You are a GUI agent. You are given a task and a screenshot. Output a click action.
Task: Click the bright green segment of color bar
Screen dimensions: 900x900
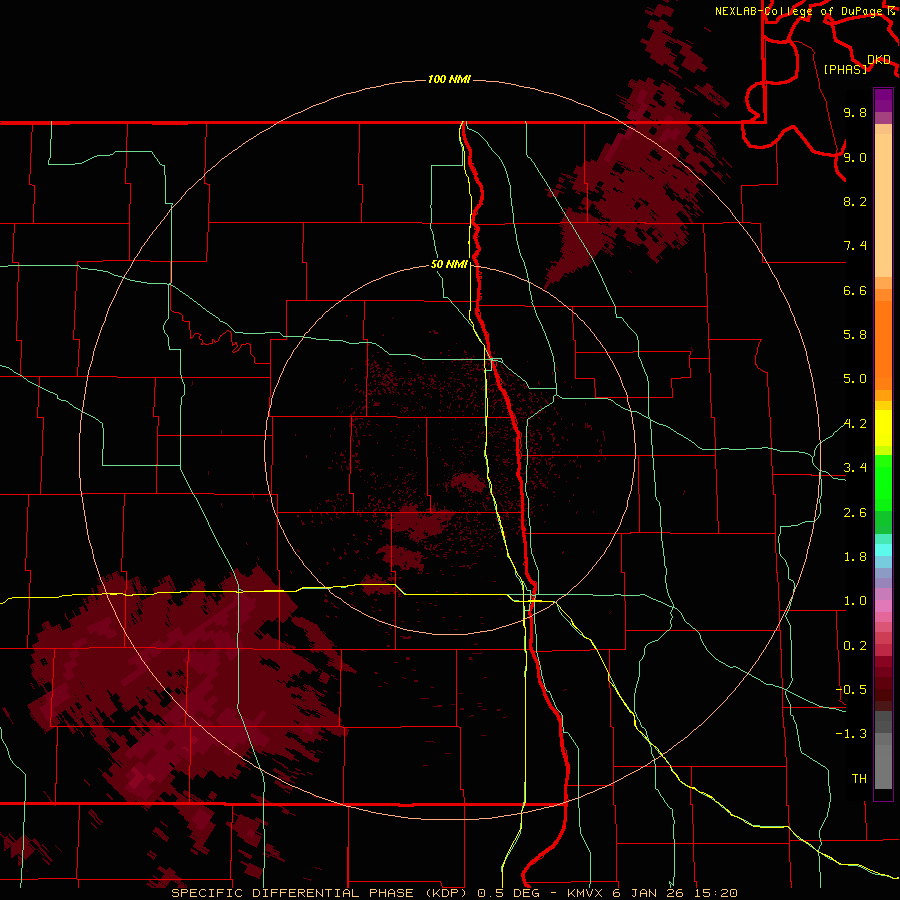click(x=883, y=482)
